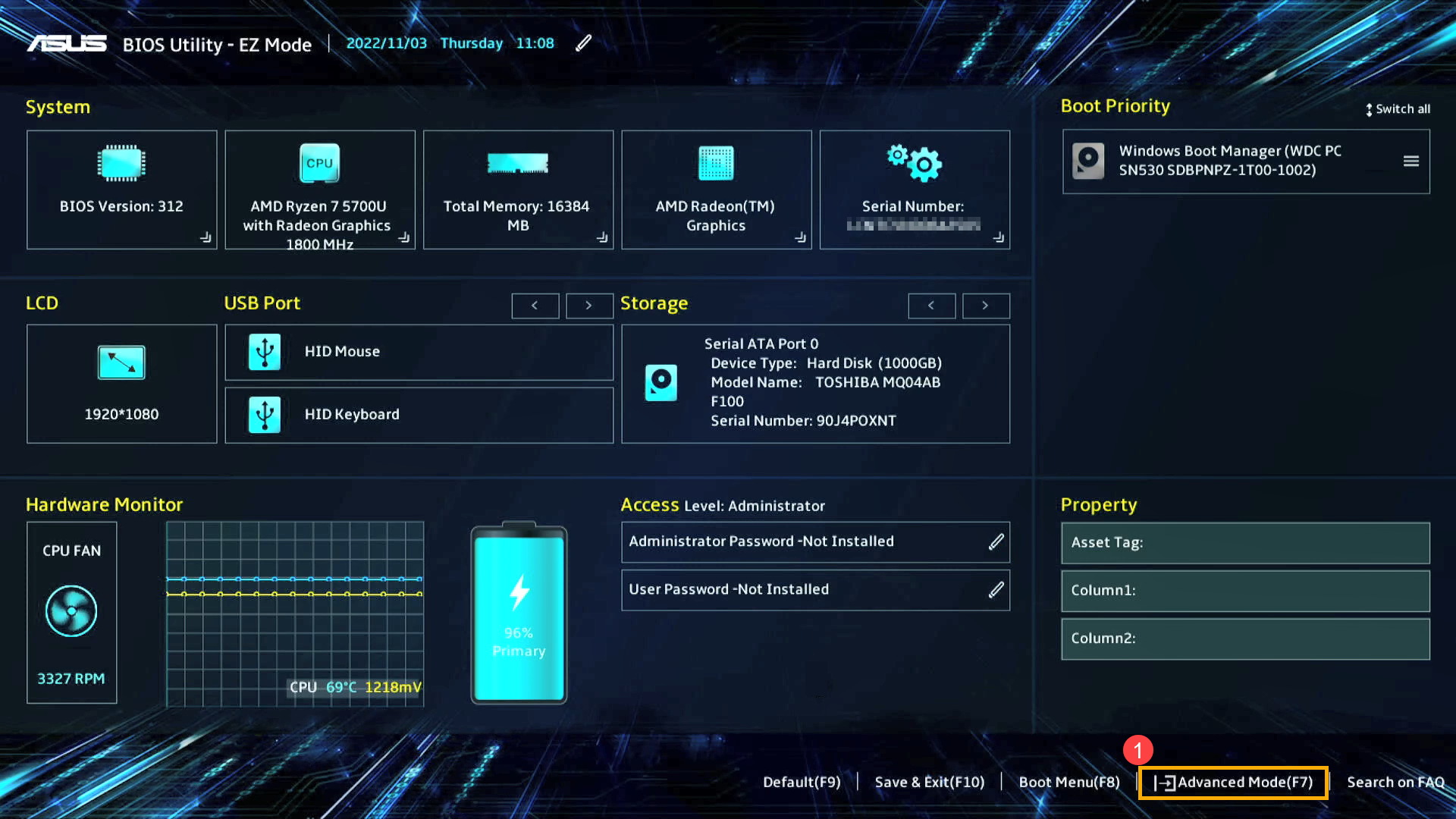The image size is (1456, 819).
Task: Toggle Switch all in Boot Priority
Action: click(x=1398, y=109)
